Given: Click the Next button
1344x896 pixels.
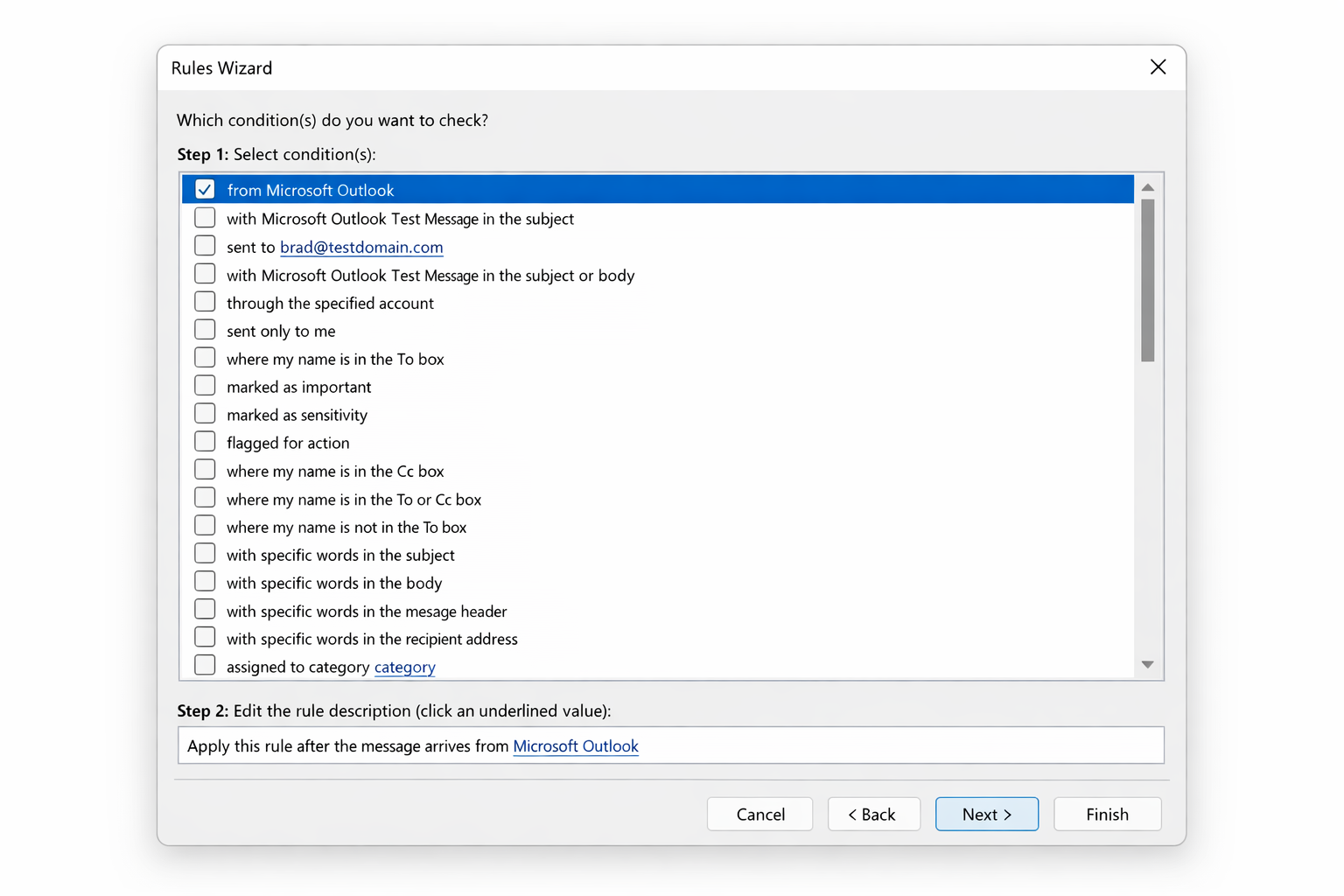Looking at the screenshot, I should (x=986, y=814).
